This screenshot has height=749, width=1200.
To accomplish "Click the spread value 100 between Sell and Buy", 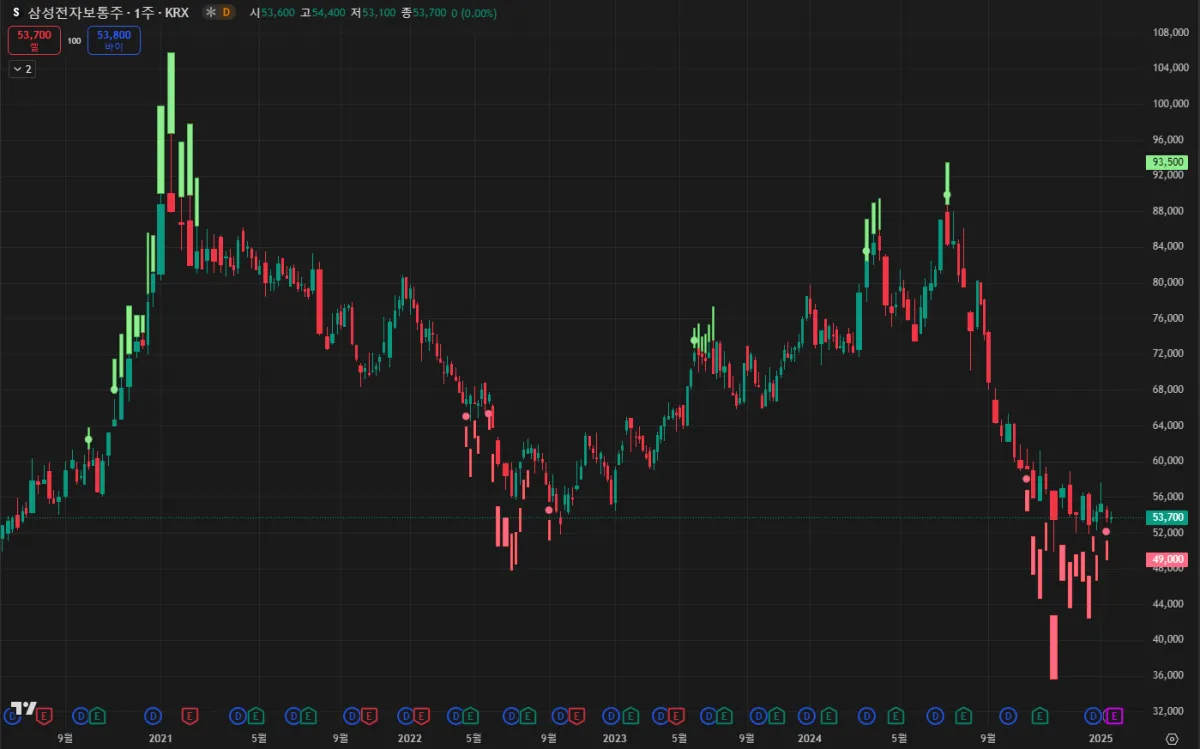I will [74, 41].
